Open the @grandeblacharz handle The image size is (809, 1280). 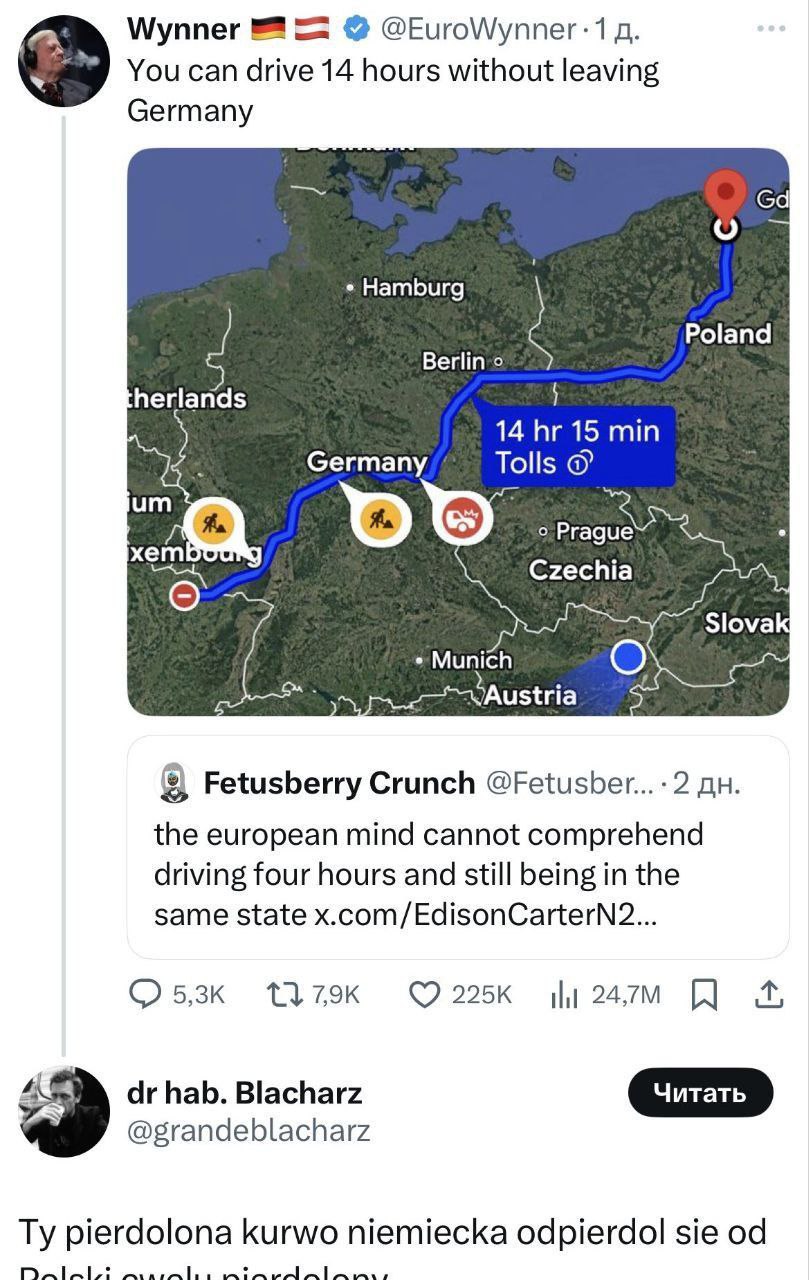pos(248,1131)
